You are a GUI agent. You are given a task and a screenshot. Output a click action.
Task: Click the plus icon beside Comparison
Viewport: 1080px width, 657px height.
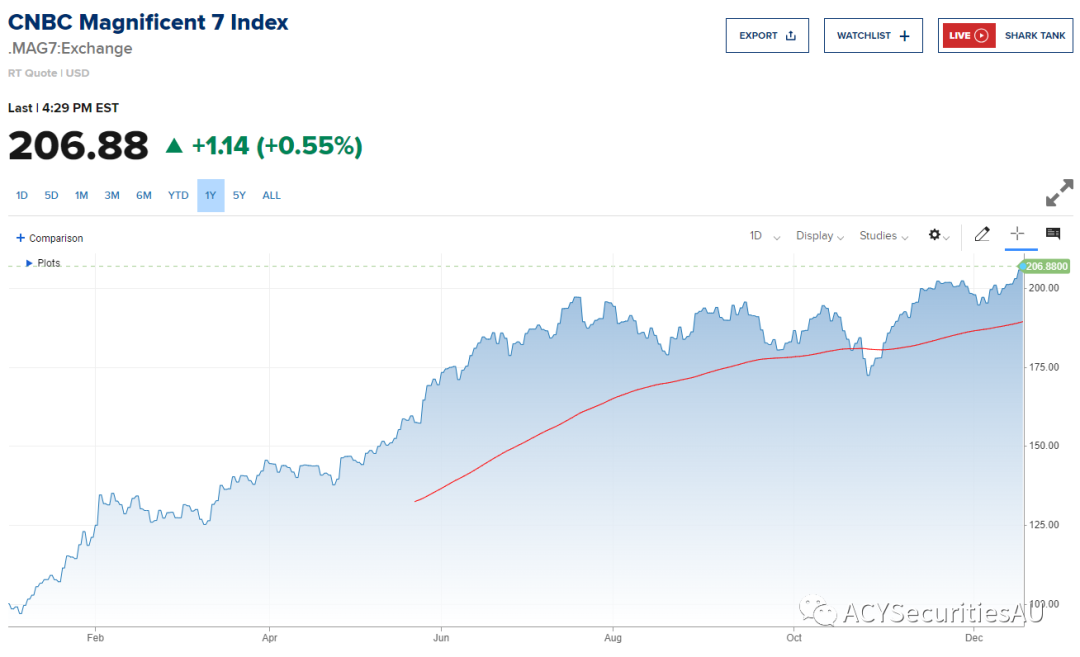20,238
